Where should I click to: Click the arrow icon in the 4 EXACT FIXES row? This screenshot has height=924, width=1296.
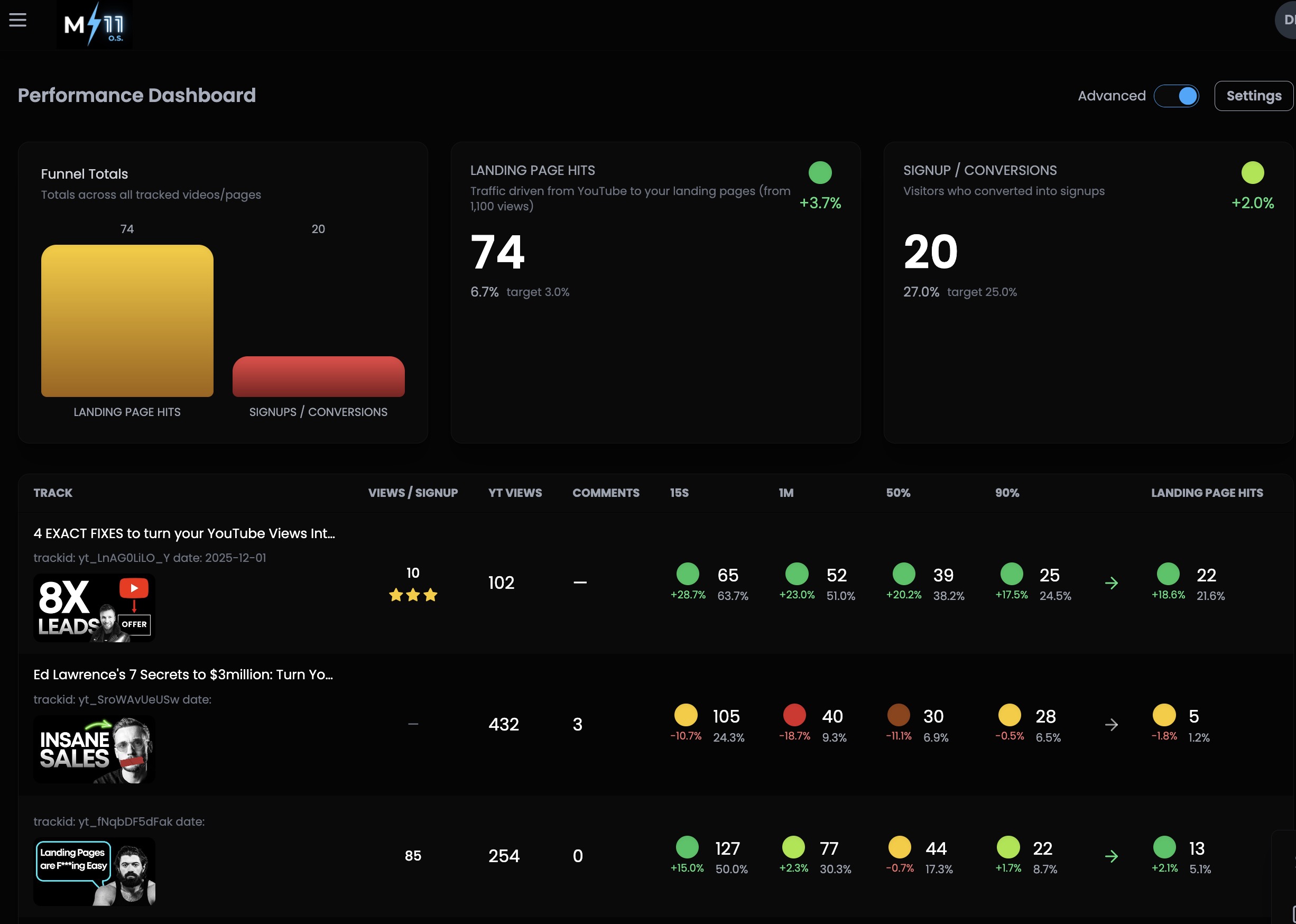point(1111,583)
